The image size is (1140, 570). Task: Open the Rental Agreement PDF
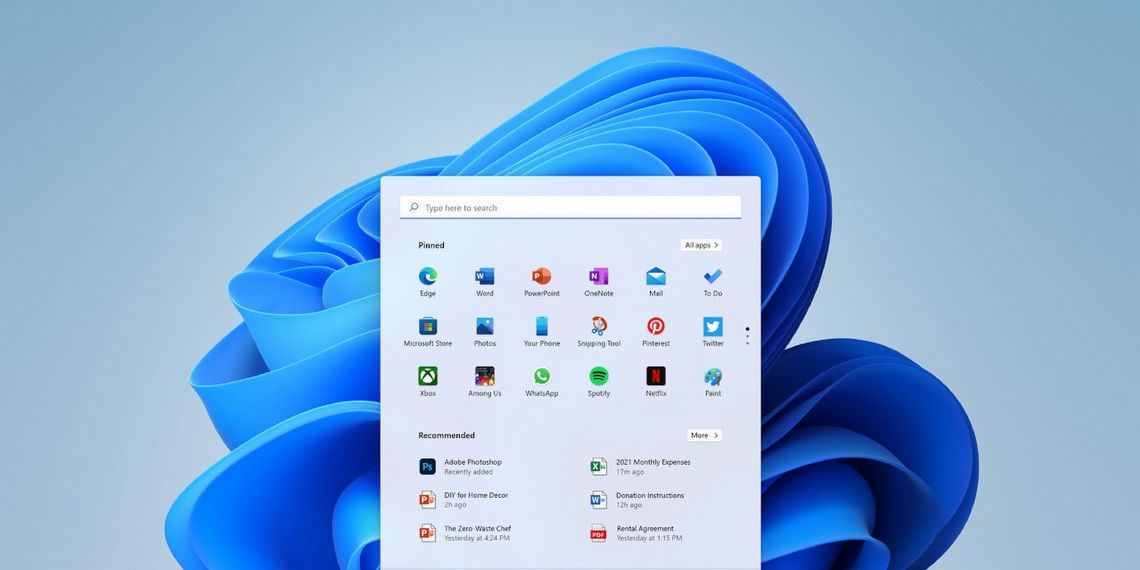point(636,533)
